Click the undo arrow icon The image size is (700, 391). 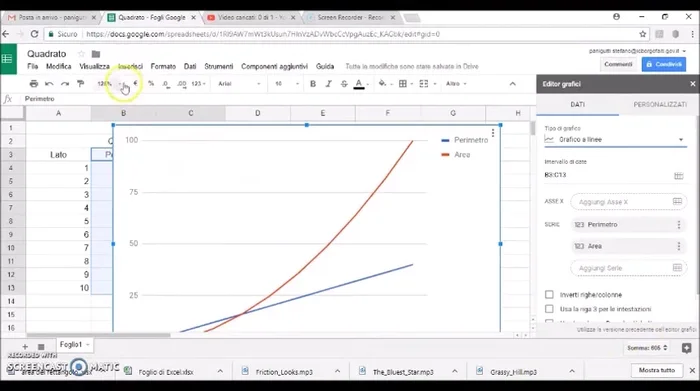[49, 83]
